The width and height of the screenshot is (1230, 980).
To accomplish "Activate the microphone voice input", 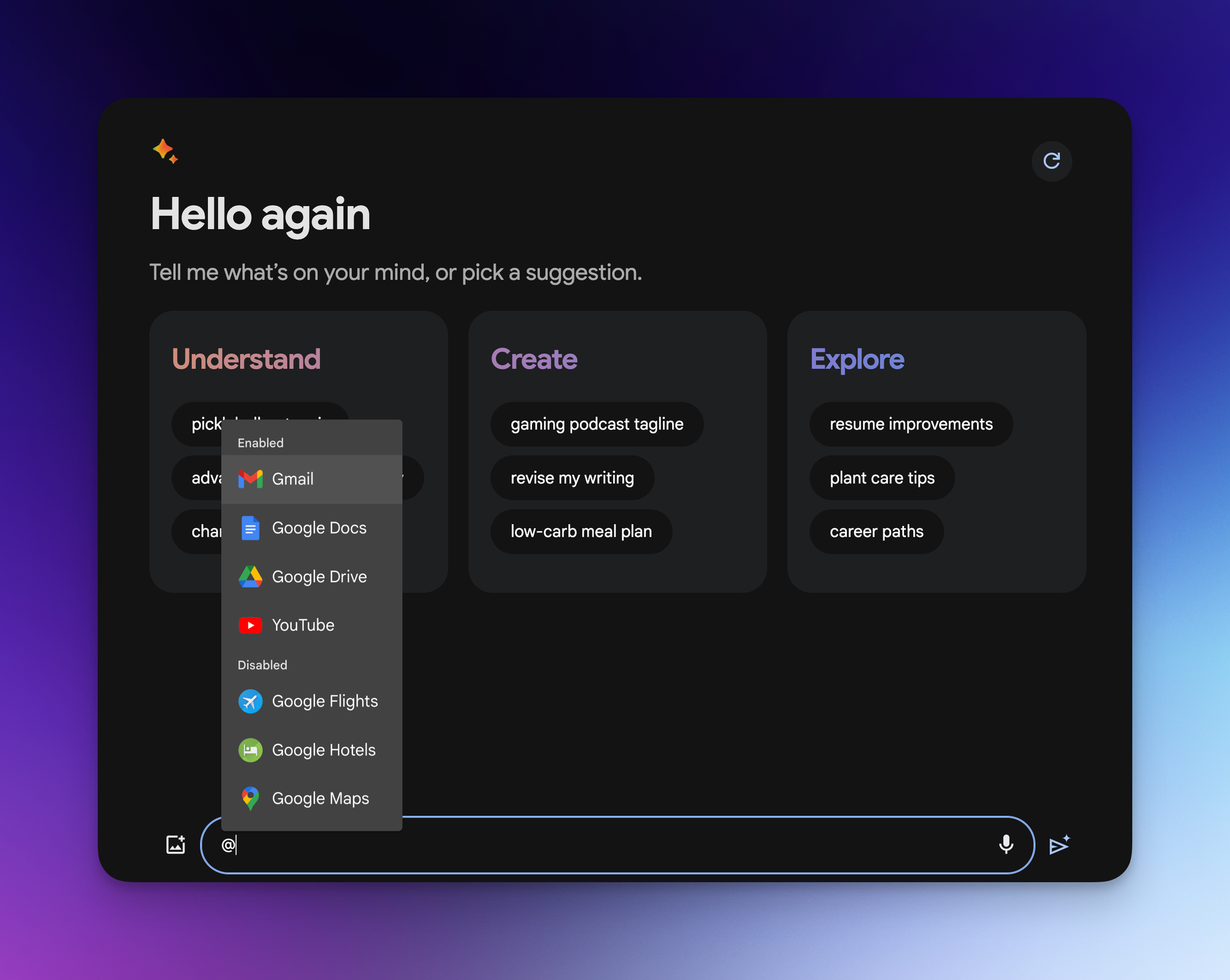I will click(1006, 844).
